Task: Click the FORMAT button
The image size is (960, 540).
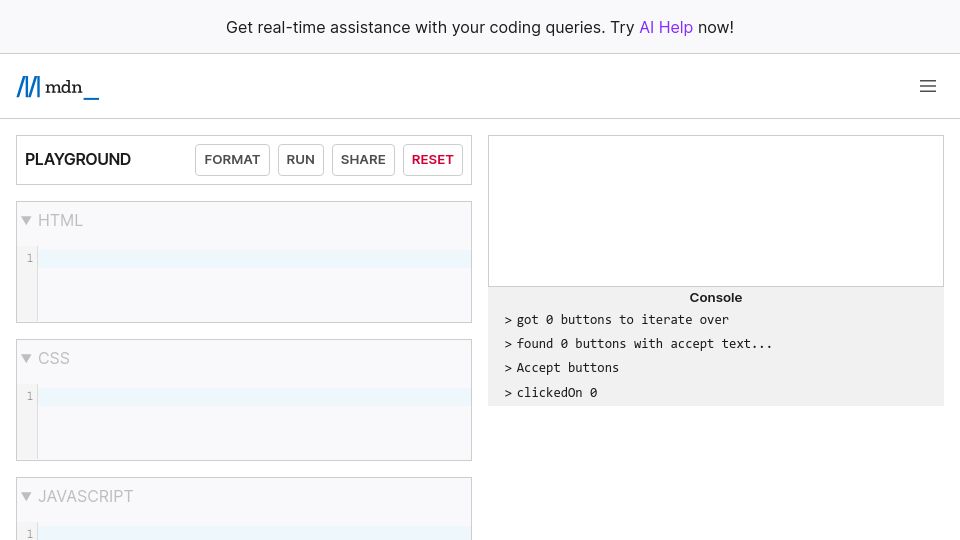Action: tap(232, 160)
